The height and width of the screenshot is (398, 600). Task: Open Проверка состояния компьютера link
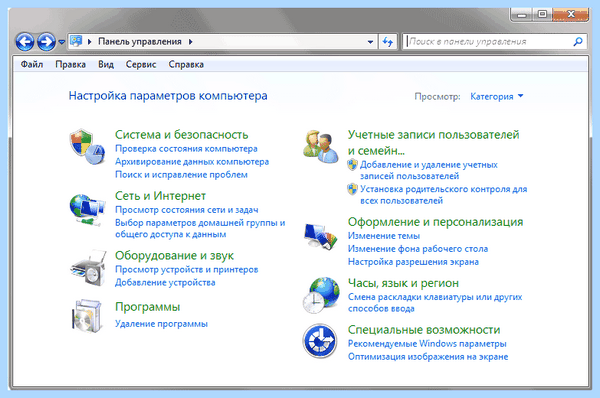186,148
